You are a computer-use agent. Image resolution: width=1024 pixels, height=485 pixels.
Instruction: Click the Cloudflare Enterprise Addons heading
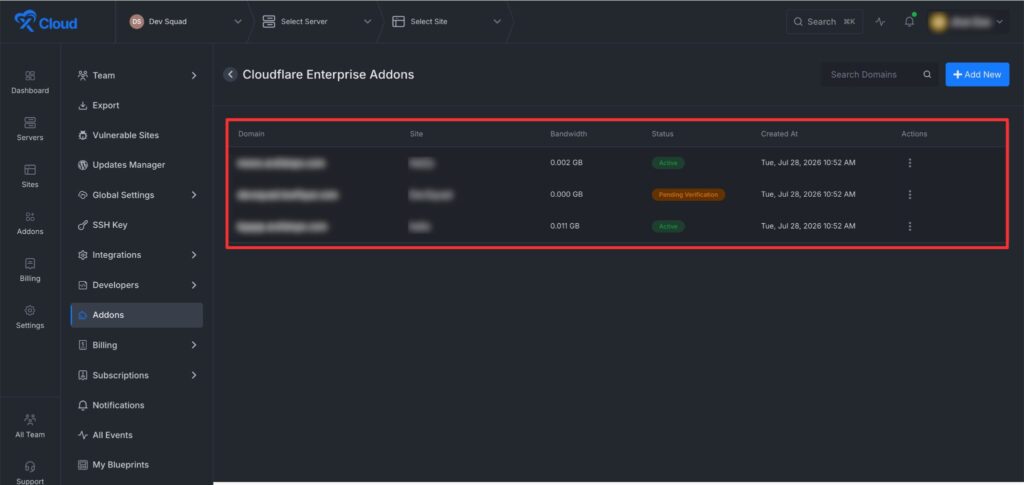pos(328,74)
